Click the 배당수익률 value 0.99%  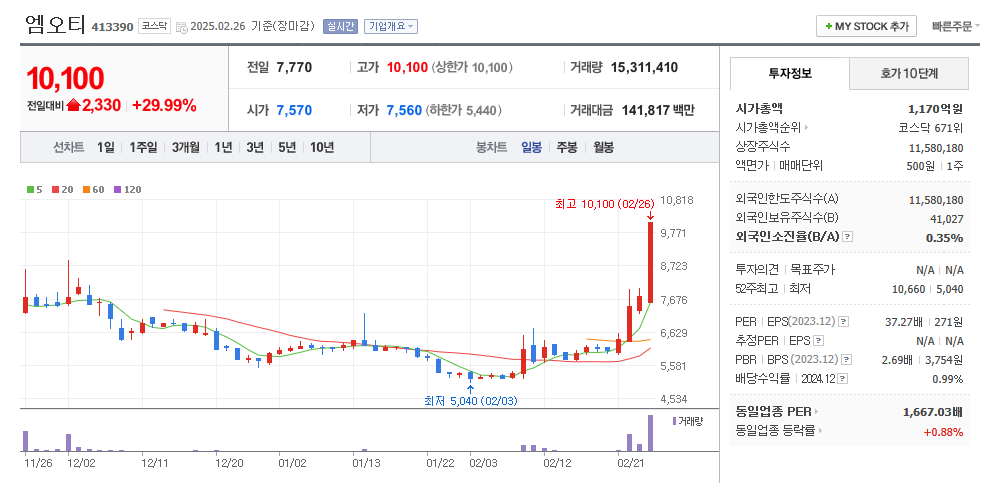[x=948, y=379]
